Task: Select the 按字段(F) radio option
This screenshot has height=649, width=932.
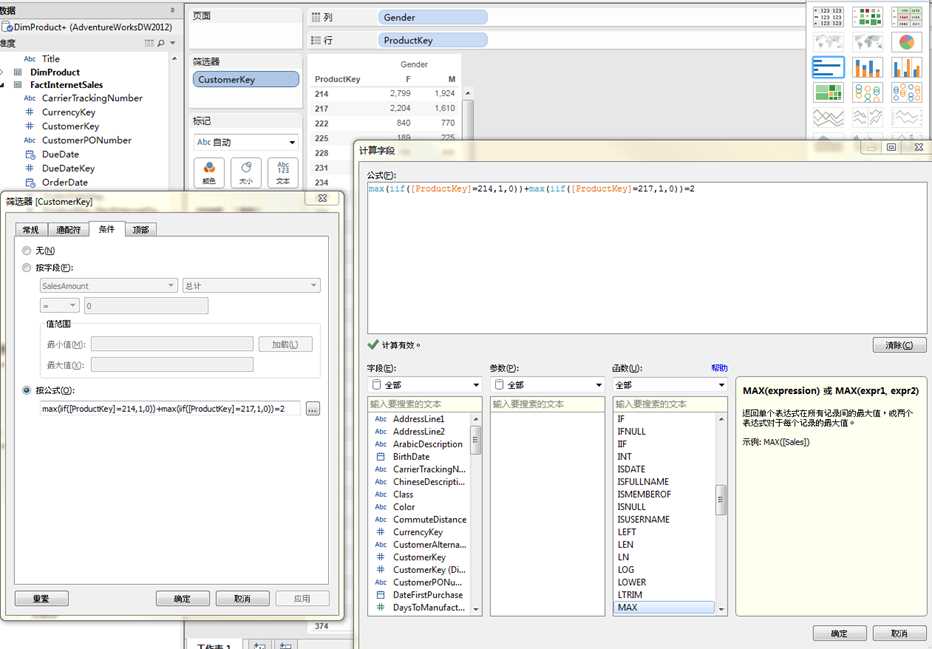Action: pyautogui.click(x=26, y=268)
